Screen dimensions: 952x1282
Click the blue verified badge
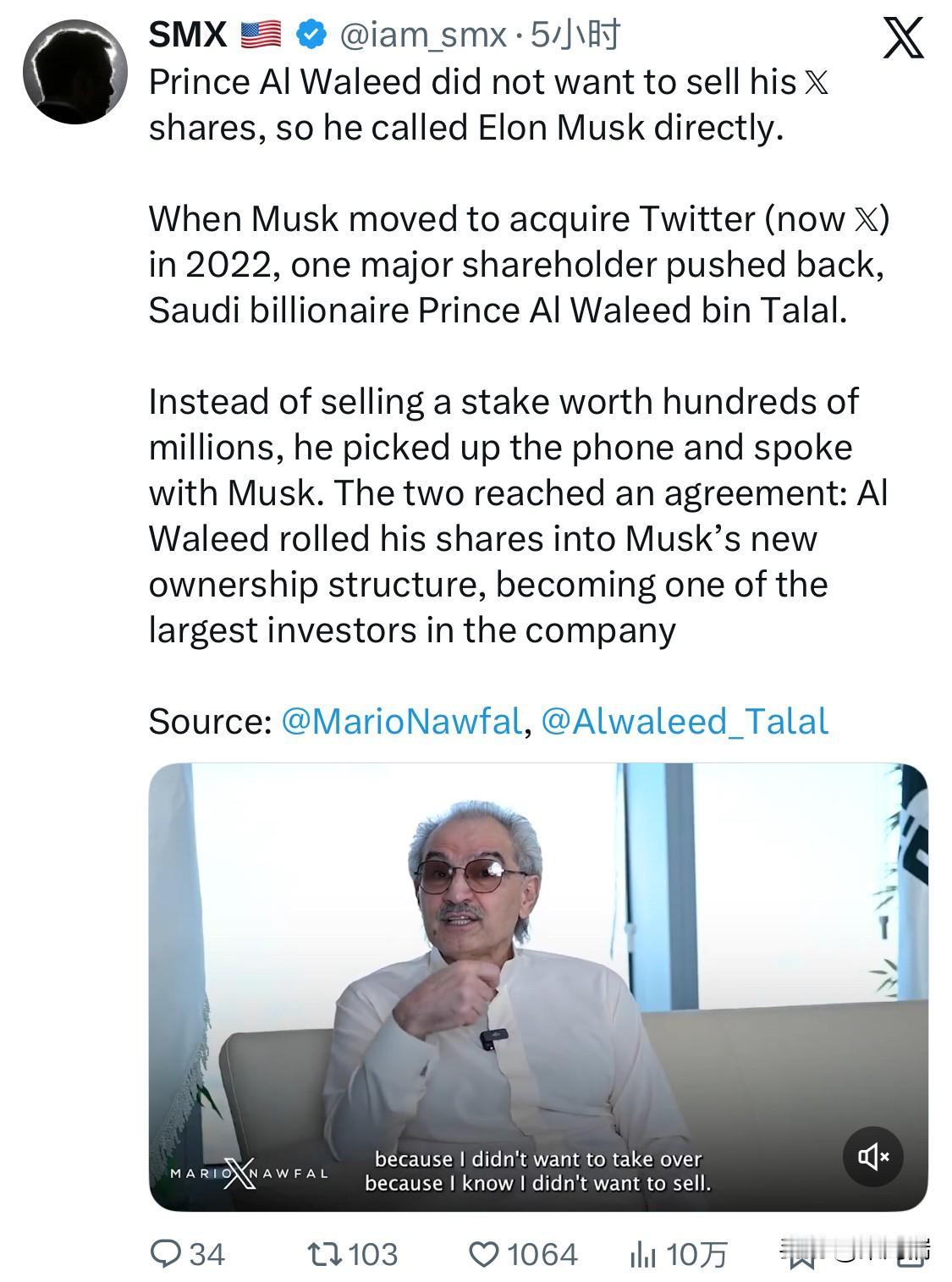(311, 35)
